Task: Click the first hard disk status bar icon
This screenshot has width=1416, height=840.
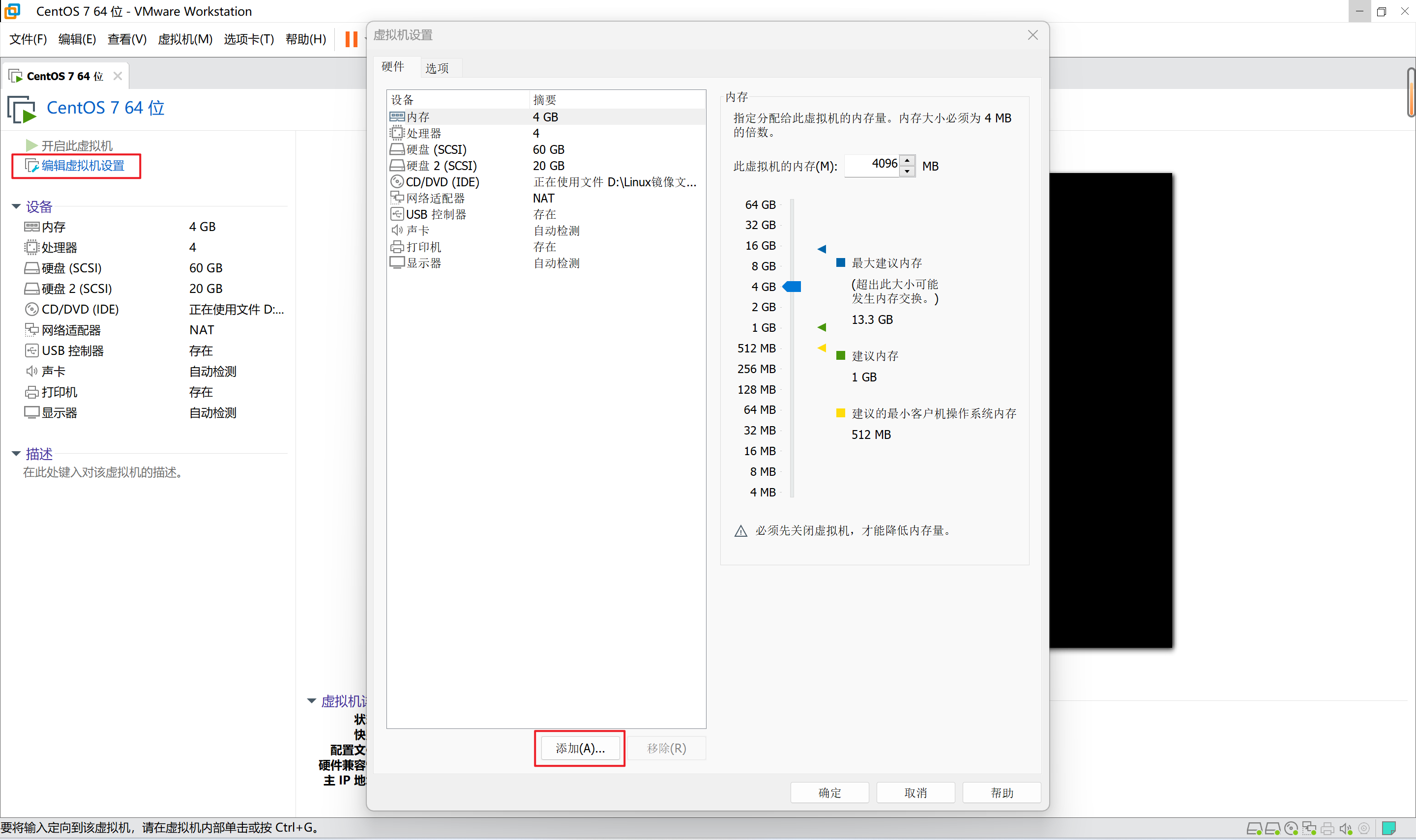Action: point(1254,829)
